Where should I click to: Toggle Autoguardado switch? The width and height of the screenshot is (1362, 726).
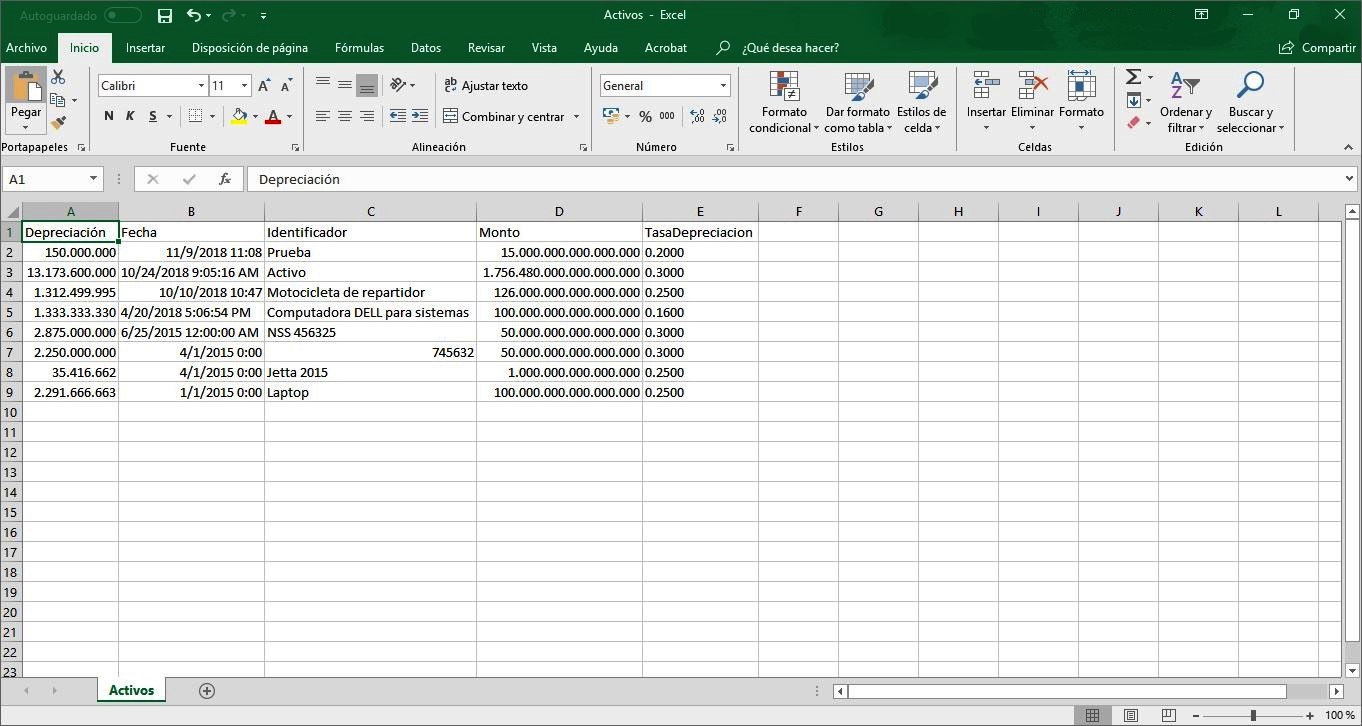coord(123,16)
